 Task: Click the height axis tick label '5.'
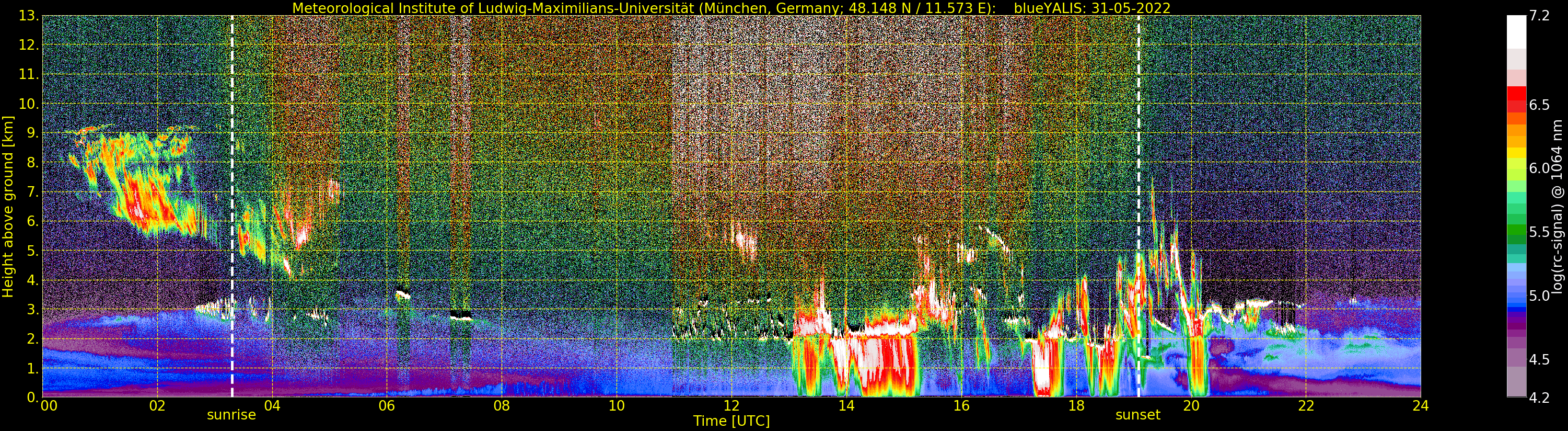tap(32, 251)
